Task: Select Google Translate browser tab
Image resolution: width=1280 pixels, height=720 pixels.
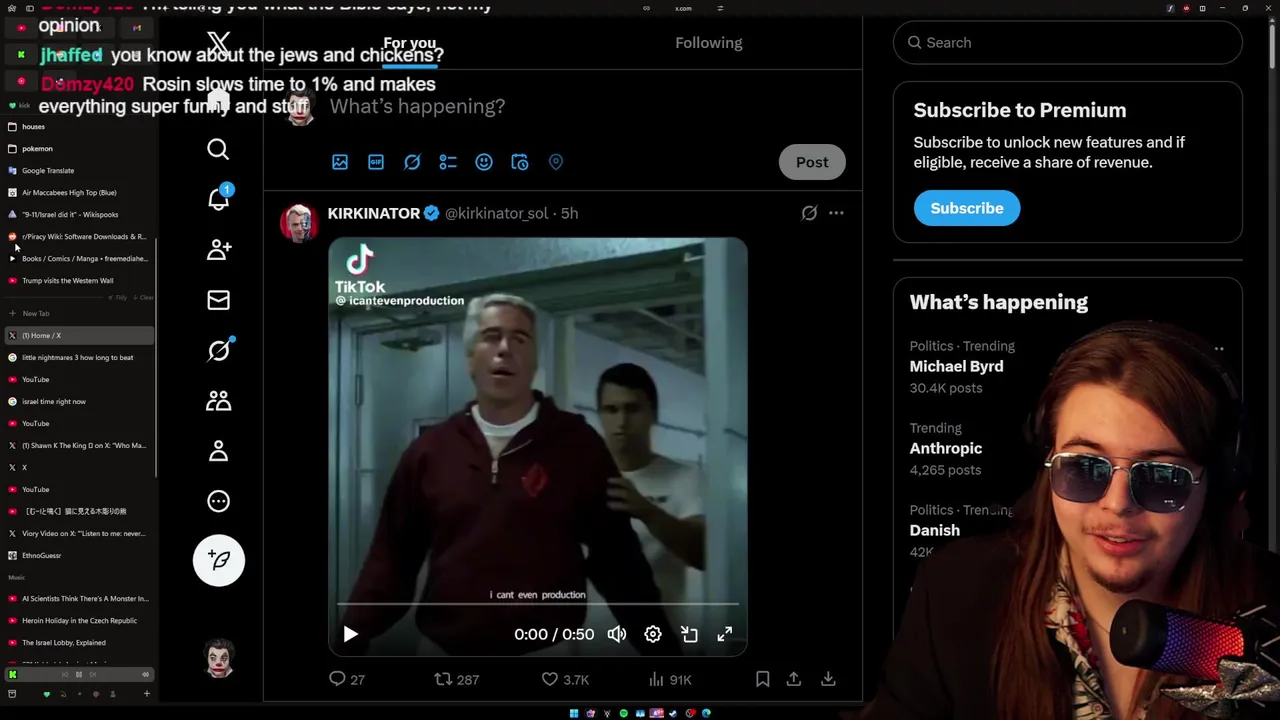Action: [x=79, y=170]
